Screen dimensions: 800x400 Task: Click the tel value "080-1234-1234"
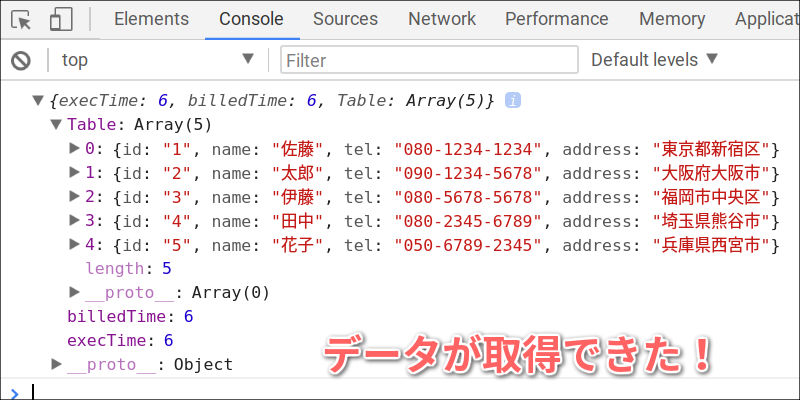coord(467,149)
